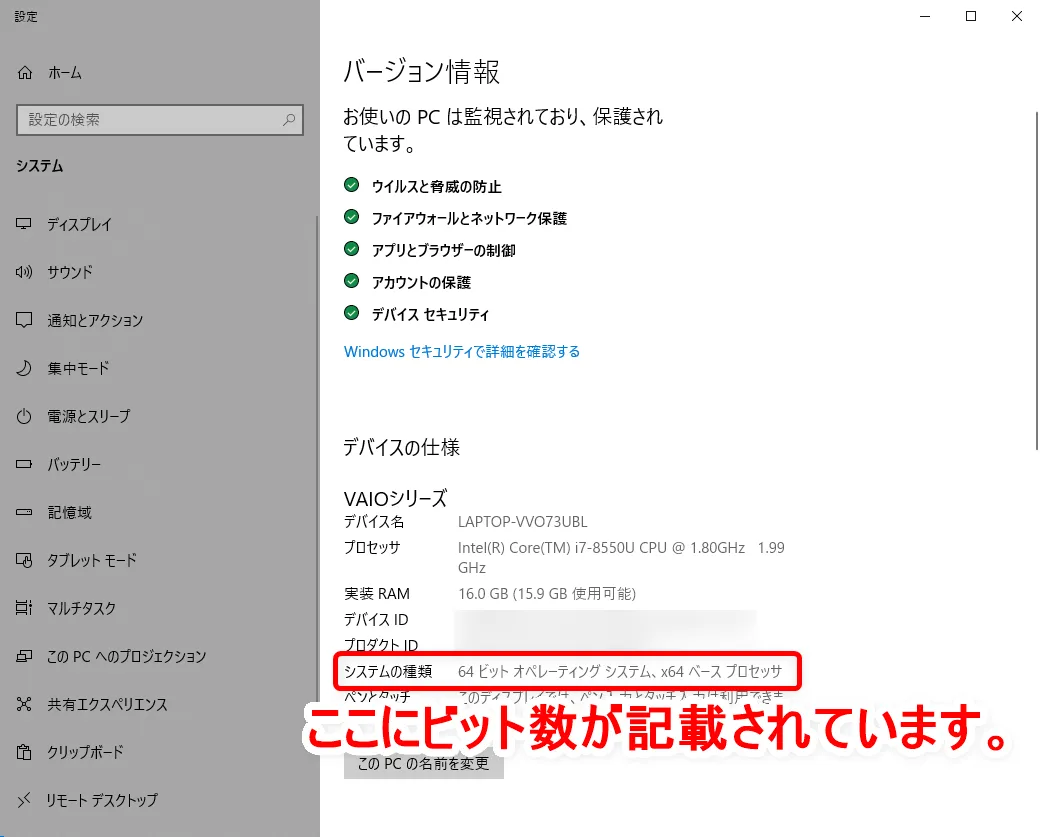Click the Multitasking icon
Viewport: 1040px width, 837px height.
pos(24,608)
